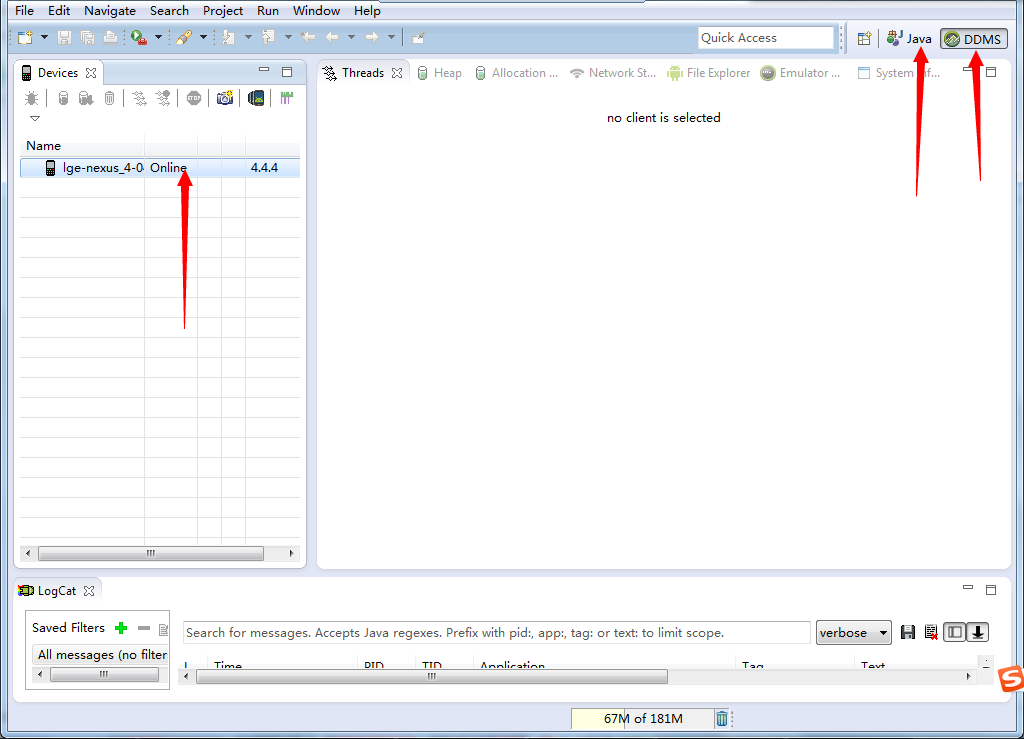Open the Previous Annotation dropdown arrow
This screenshot has width=1024, height=739.
(x=288, y=37)
